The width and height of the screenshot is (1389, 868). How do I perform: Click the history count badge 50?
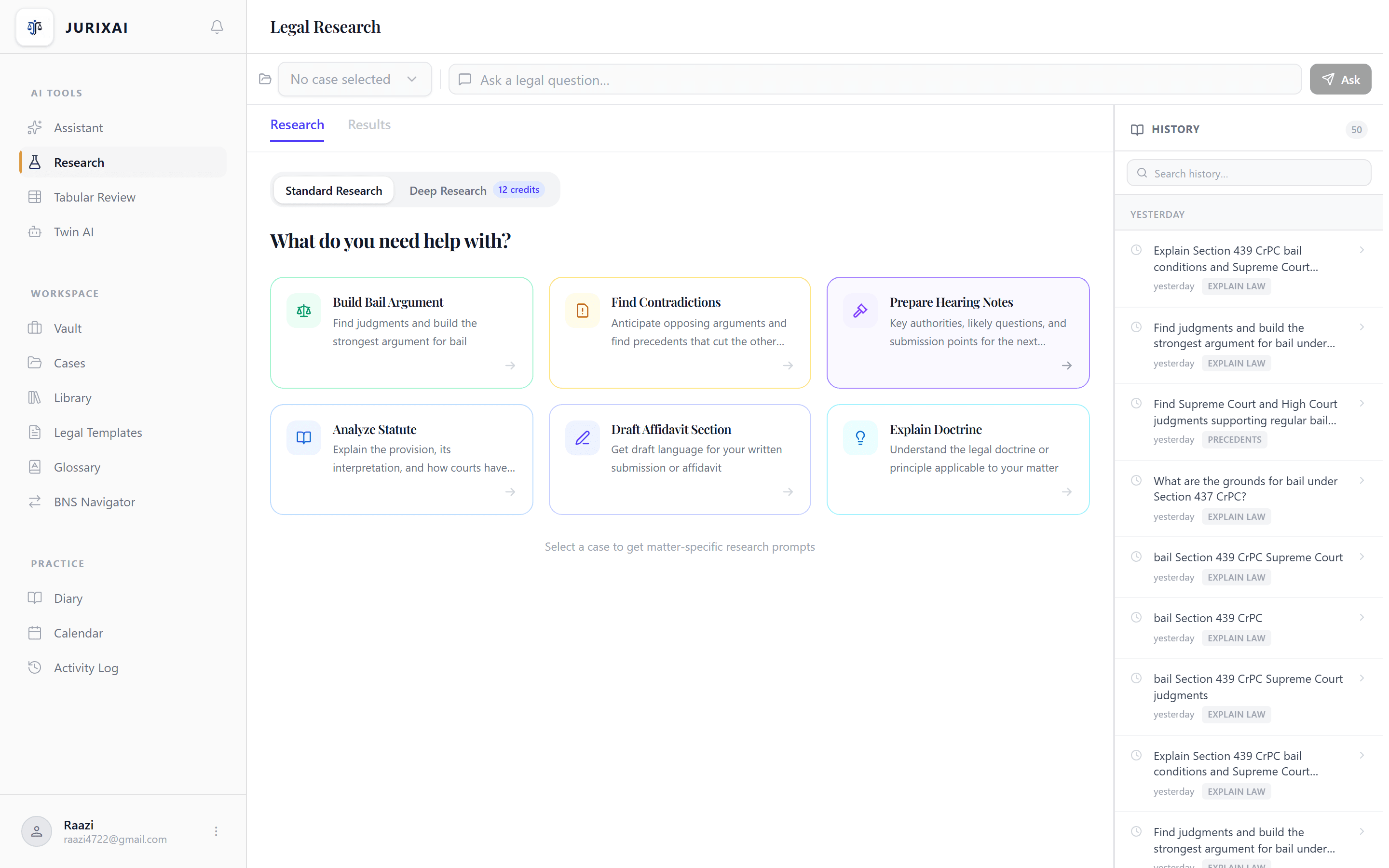point(1356,130)
